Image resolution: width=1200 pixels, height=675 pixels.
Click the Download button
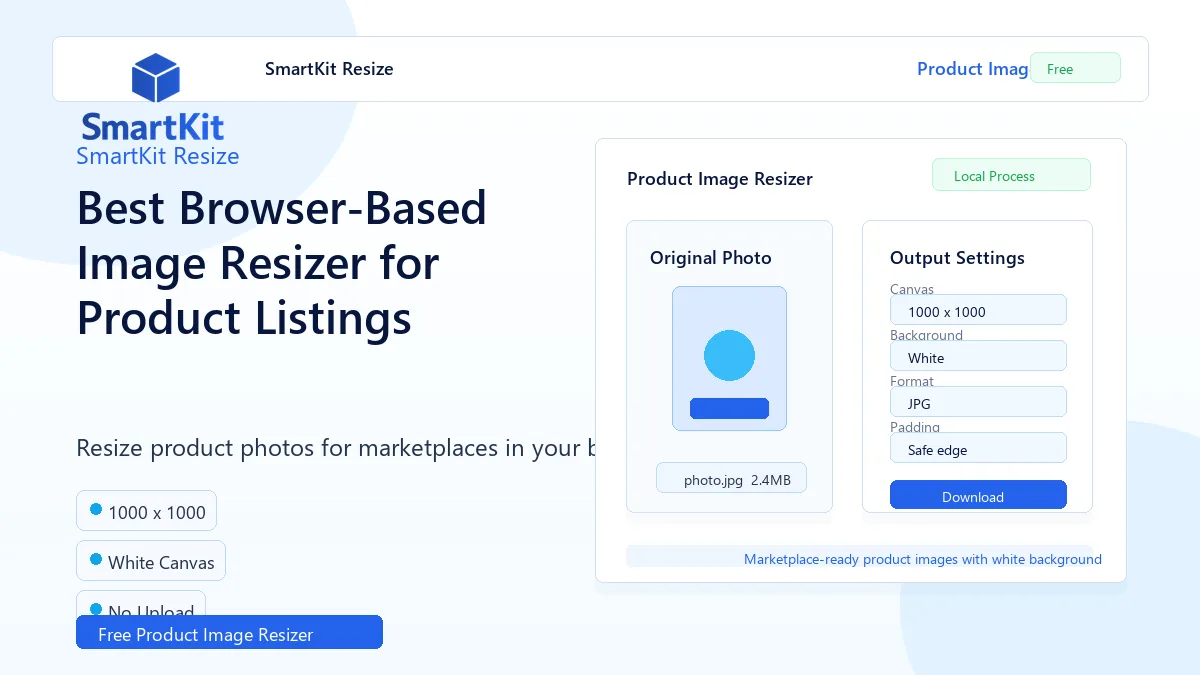pos(978,495)
